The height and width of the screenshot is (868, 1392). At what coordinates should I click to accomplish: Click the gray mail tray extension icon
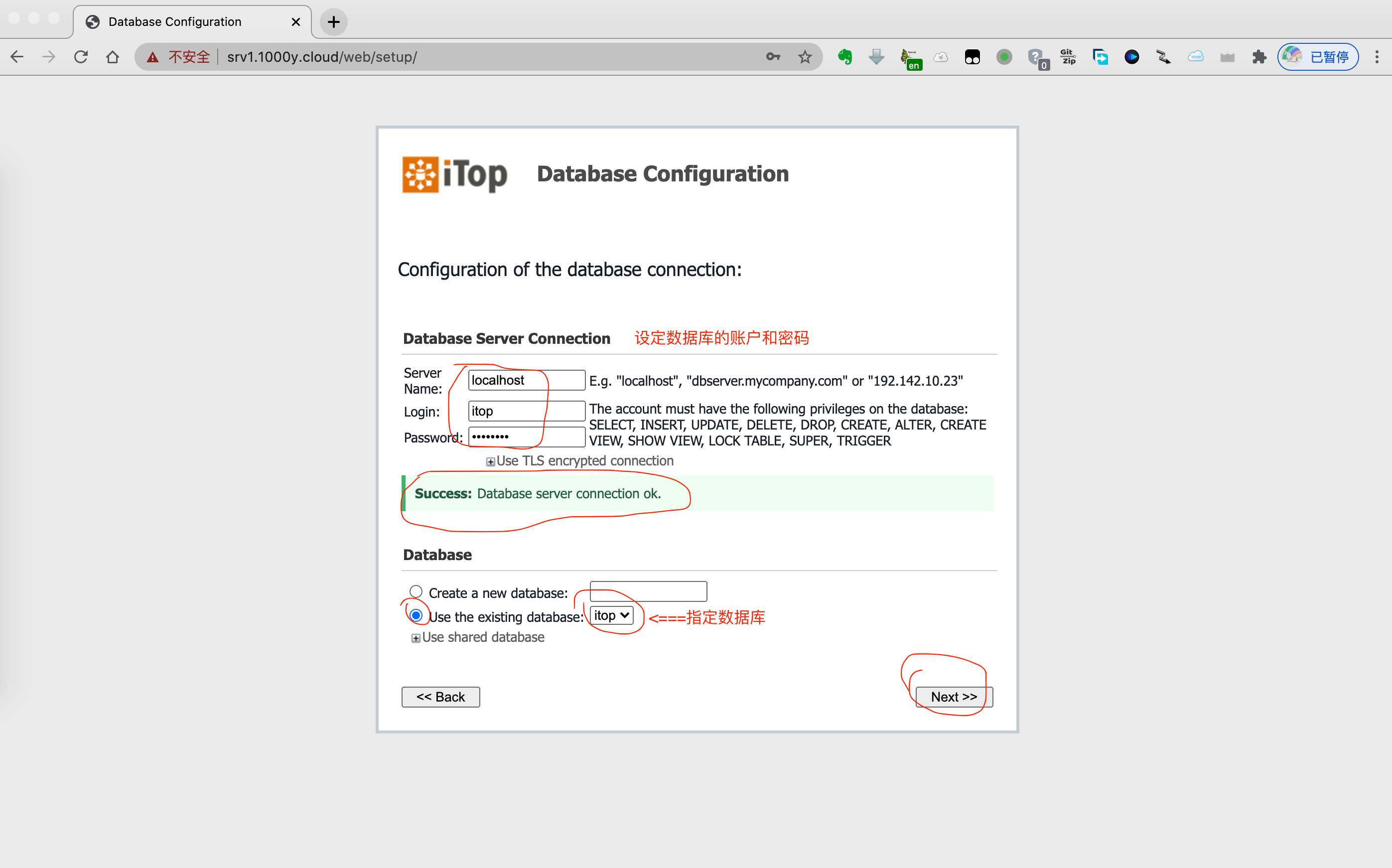pyautogui.click(x=1227, y=57)
